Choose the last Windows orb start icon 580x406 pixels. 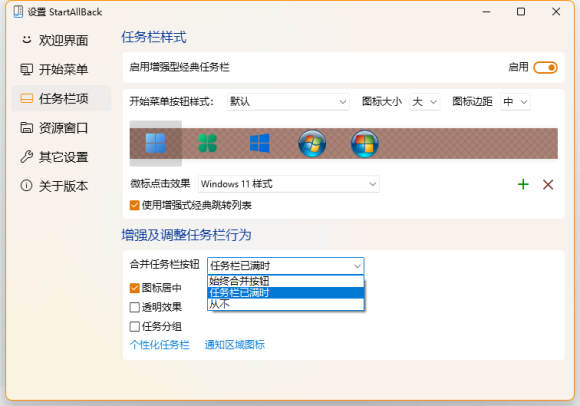point(365,143)
